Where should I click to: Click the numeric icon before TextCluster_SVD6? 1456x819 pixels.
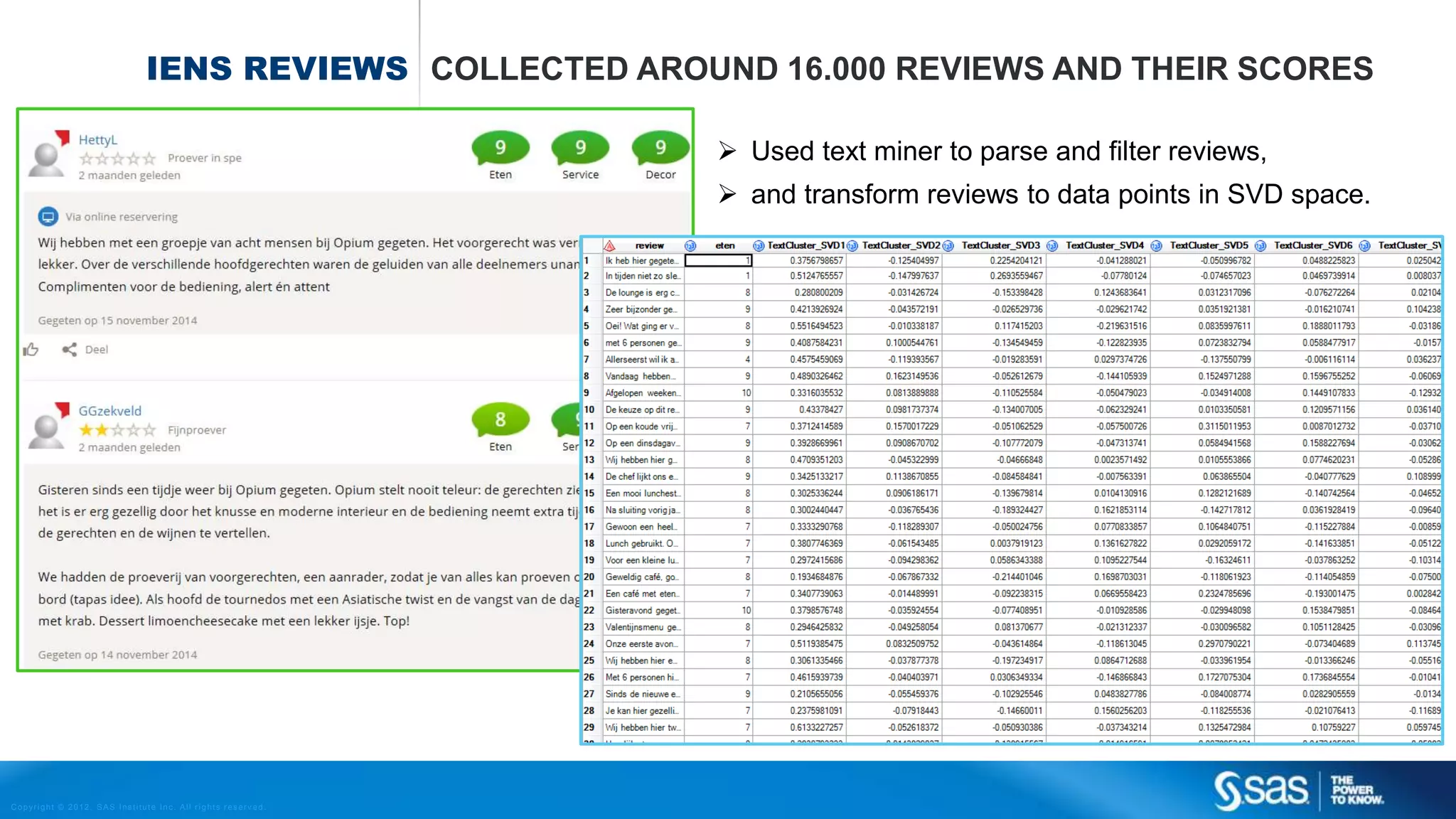1260,245
